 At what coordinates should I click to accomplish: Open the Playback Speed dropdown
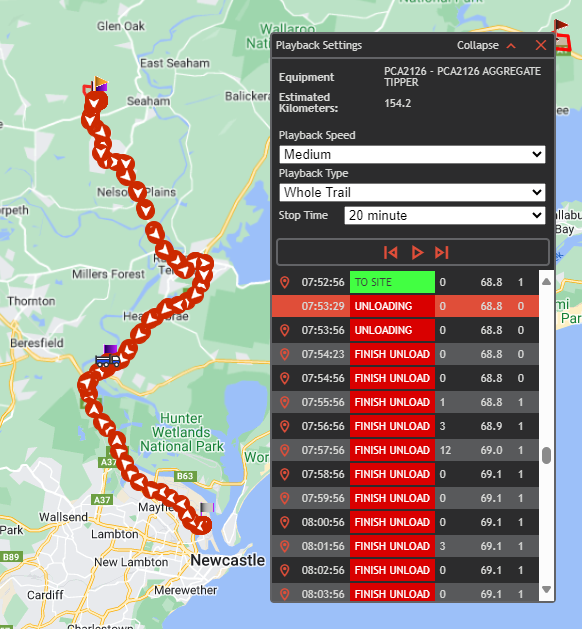click(x=412, y=154)
